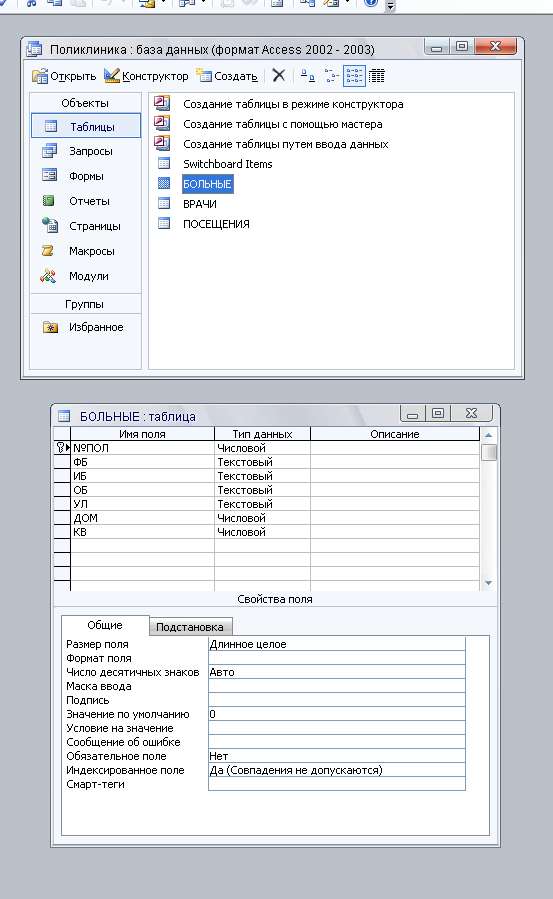Switch to the Подстановка tab
This screenshot has width=553, height=899.
190,627
